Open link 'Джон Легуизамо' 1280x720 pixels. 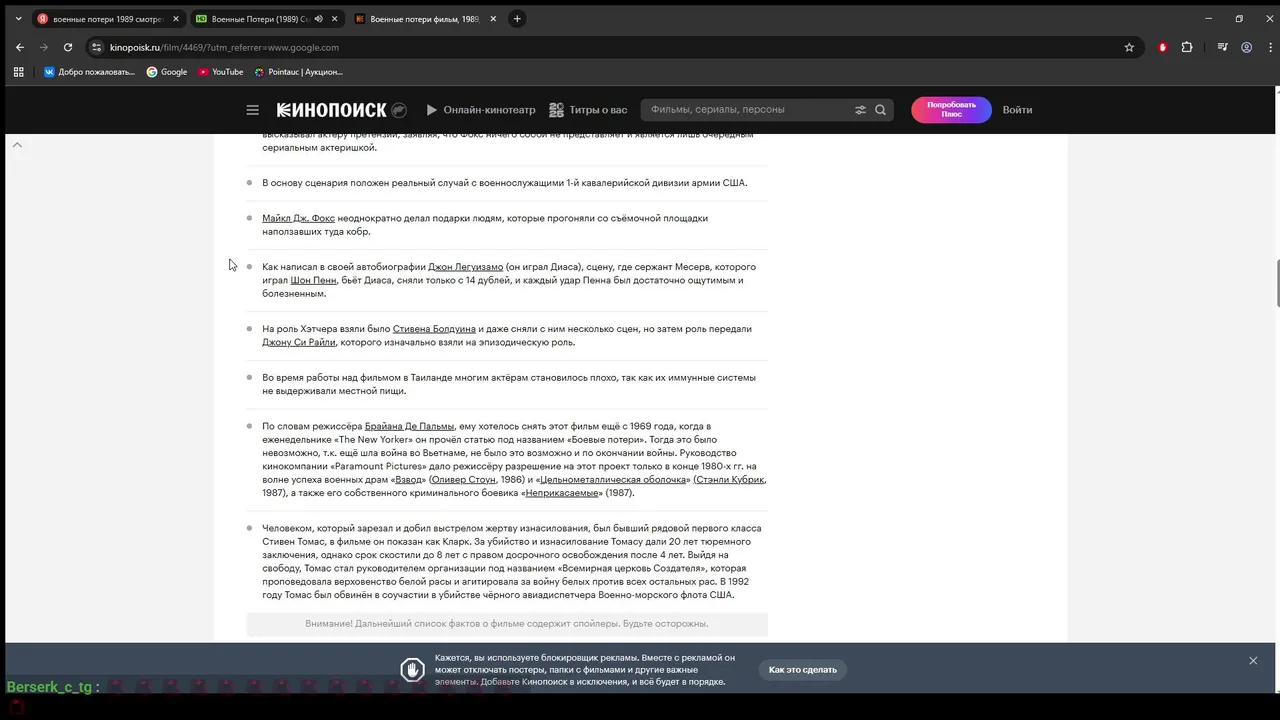(x=465, y=267)
